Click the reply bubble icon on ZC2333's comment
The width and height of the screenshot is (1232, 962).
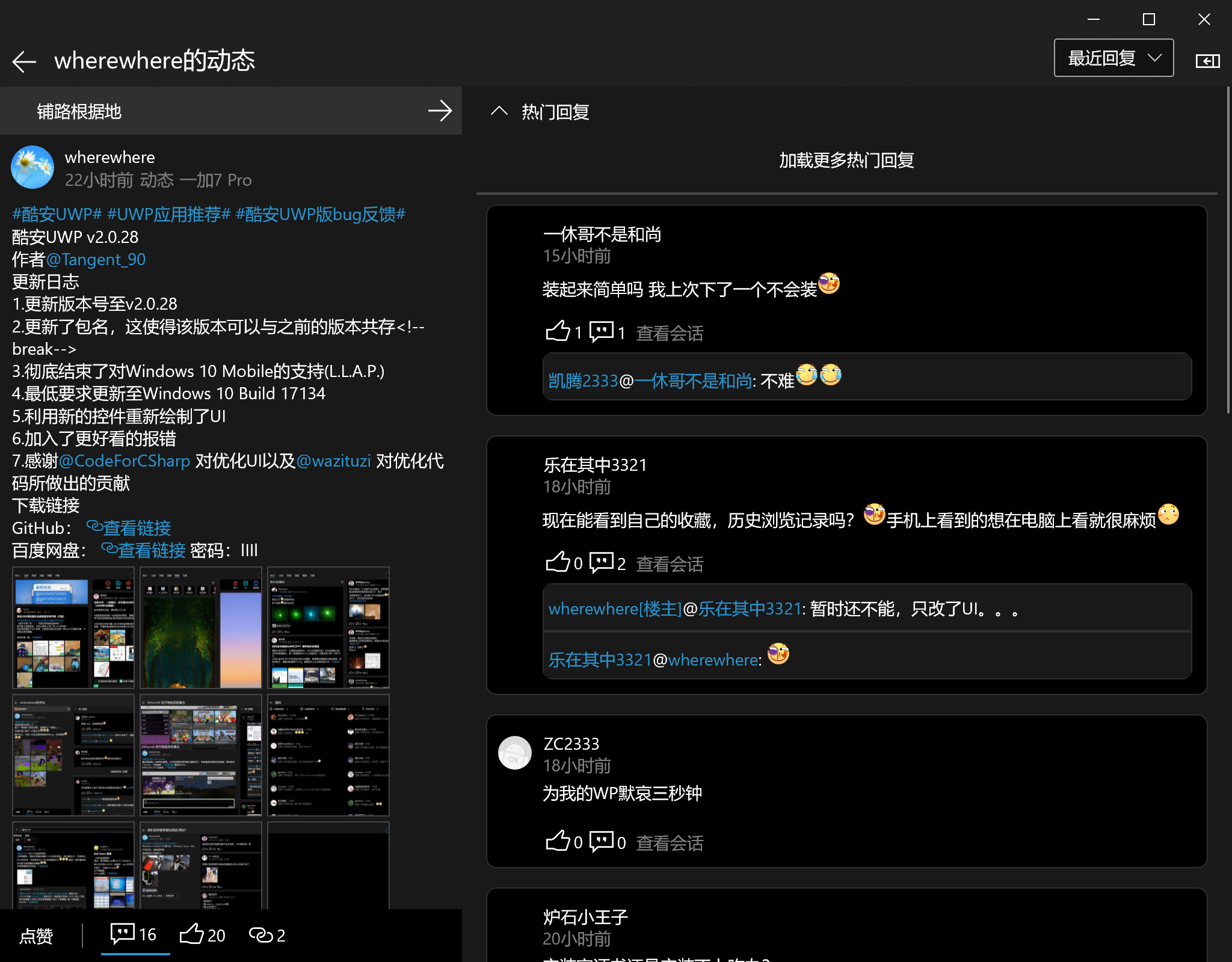(601, 841)
